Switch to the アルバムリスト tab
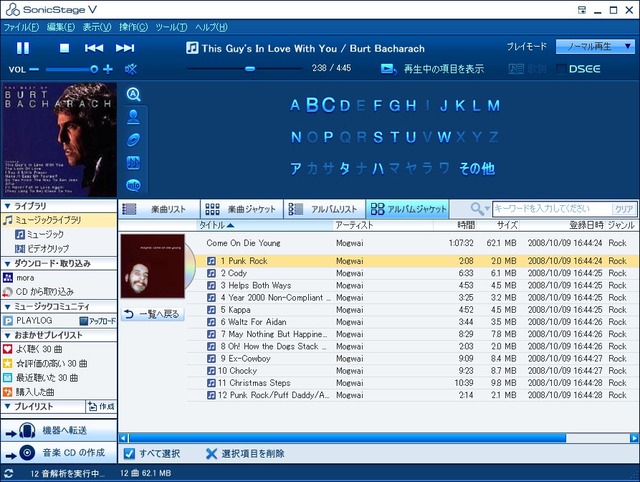Viewport: 640px width, 482px height. click(324, 209)
